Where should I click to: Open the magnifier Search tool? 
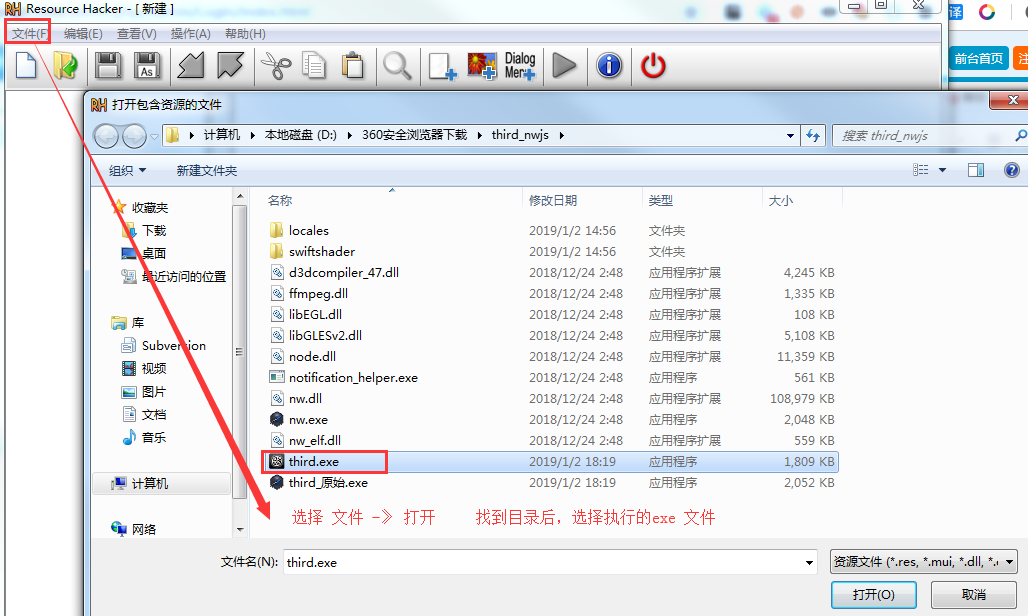coord(397,66)
